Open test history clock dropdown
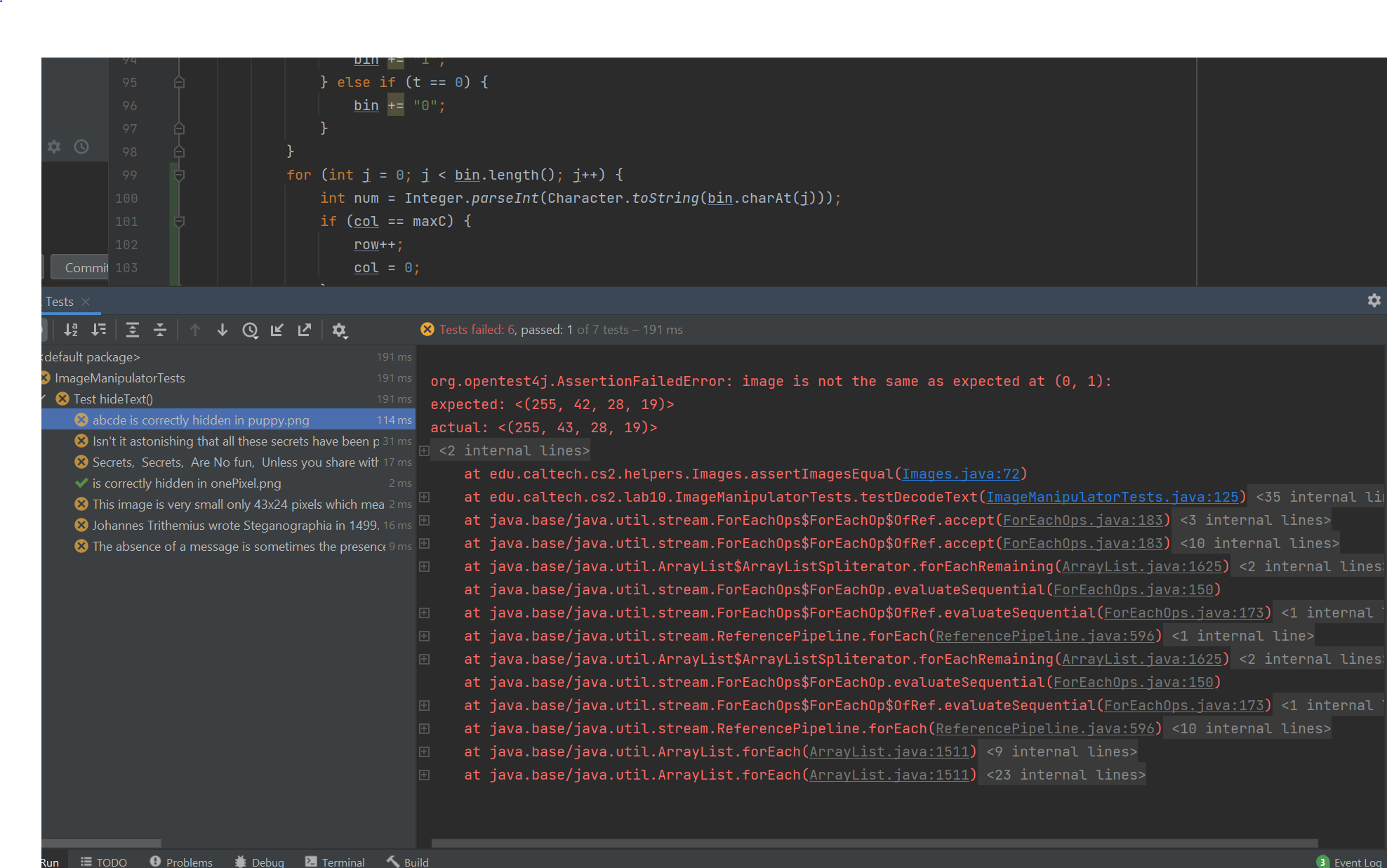 [x=251, y=330]
